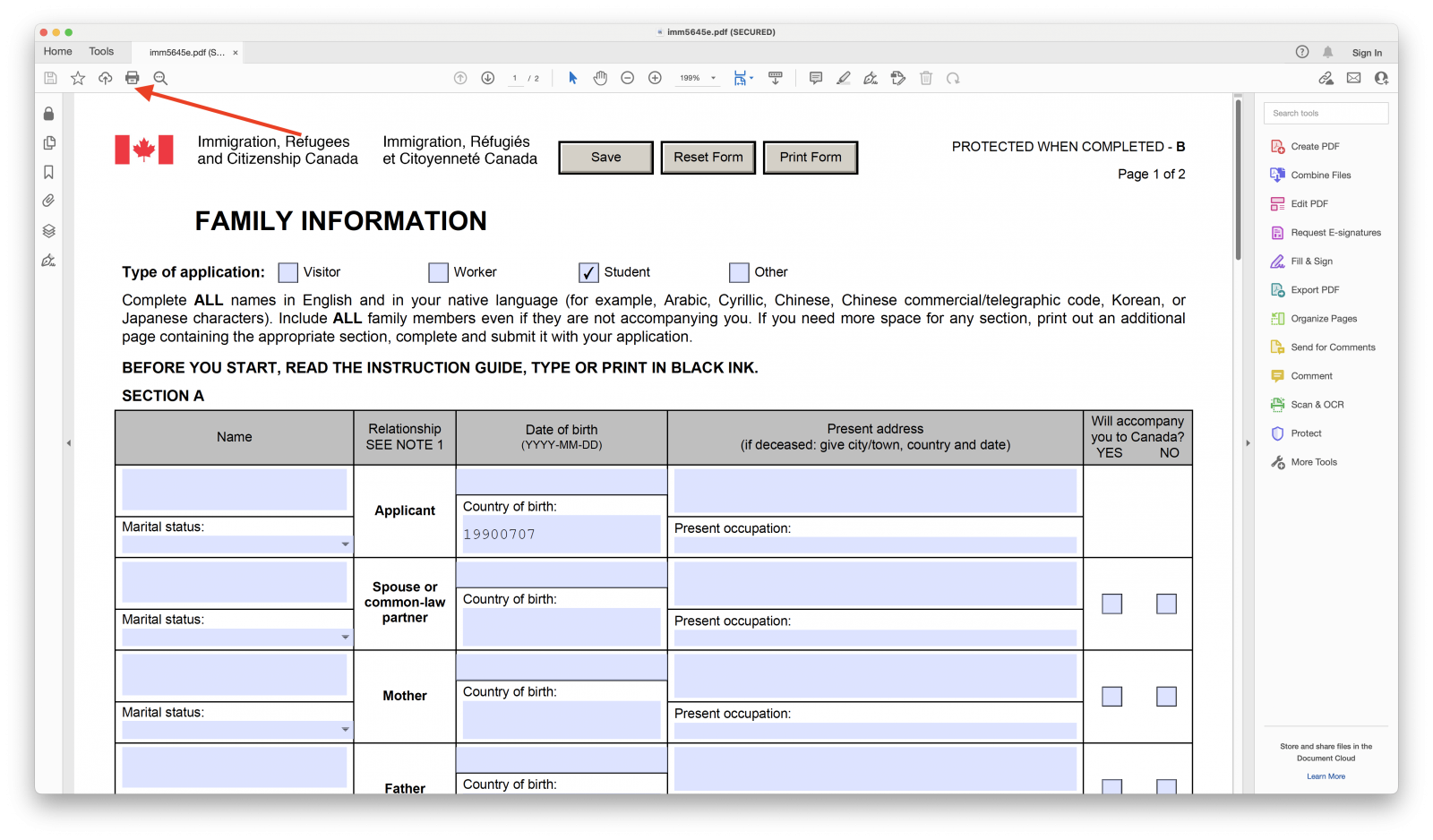Go to next page with down arrow

pos(488,78)
